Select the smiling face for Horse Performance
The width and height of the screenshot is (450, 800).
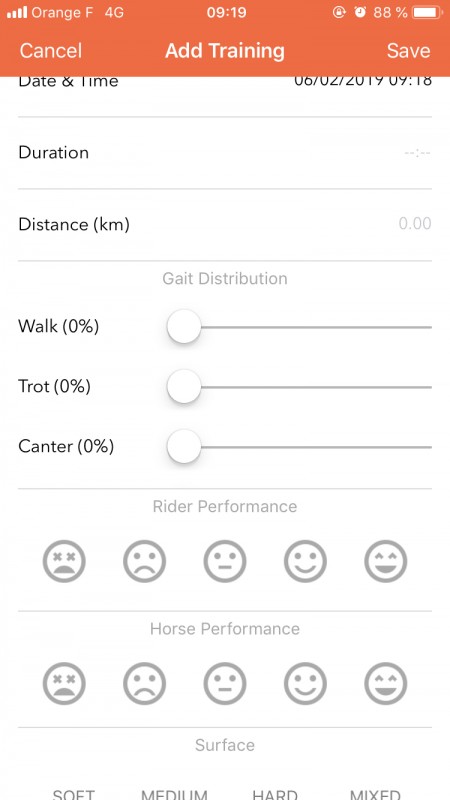coord(305,683)
